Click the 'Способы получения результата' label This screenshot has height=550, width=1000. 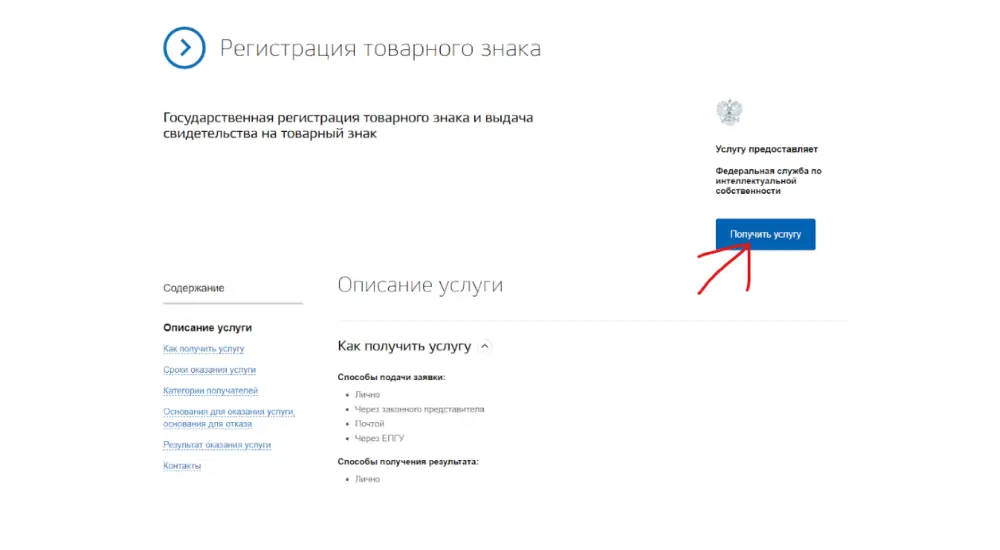[408, 461]
